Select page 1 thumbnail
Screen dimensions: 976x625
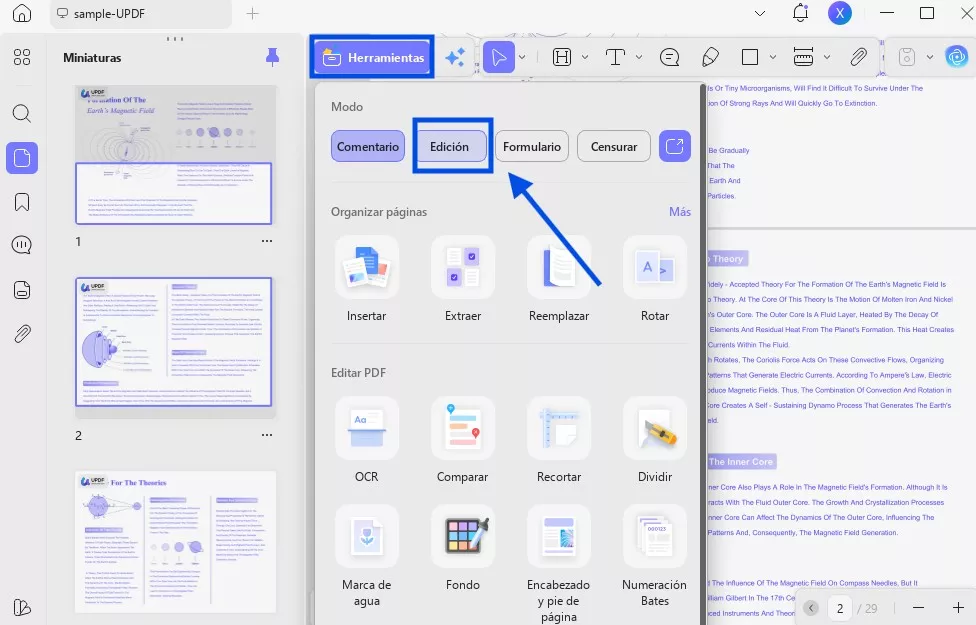pyautogui.click(x=174, y=155)
